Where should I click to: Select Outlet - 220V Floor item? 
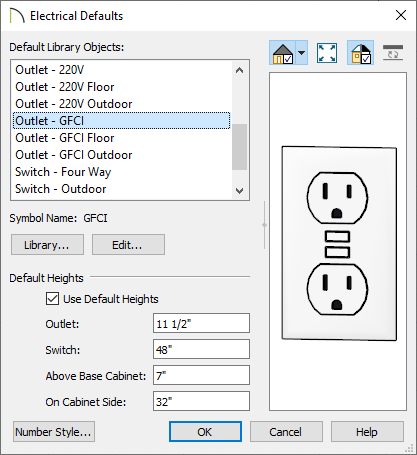tap(65, 87)
